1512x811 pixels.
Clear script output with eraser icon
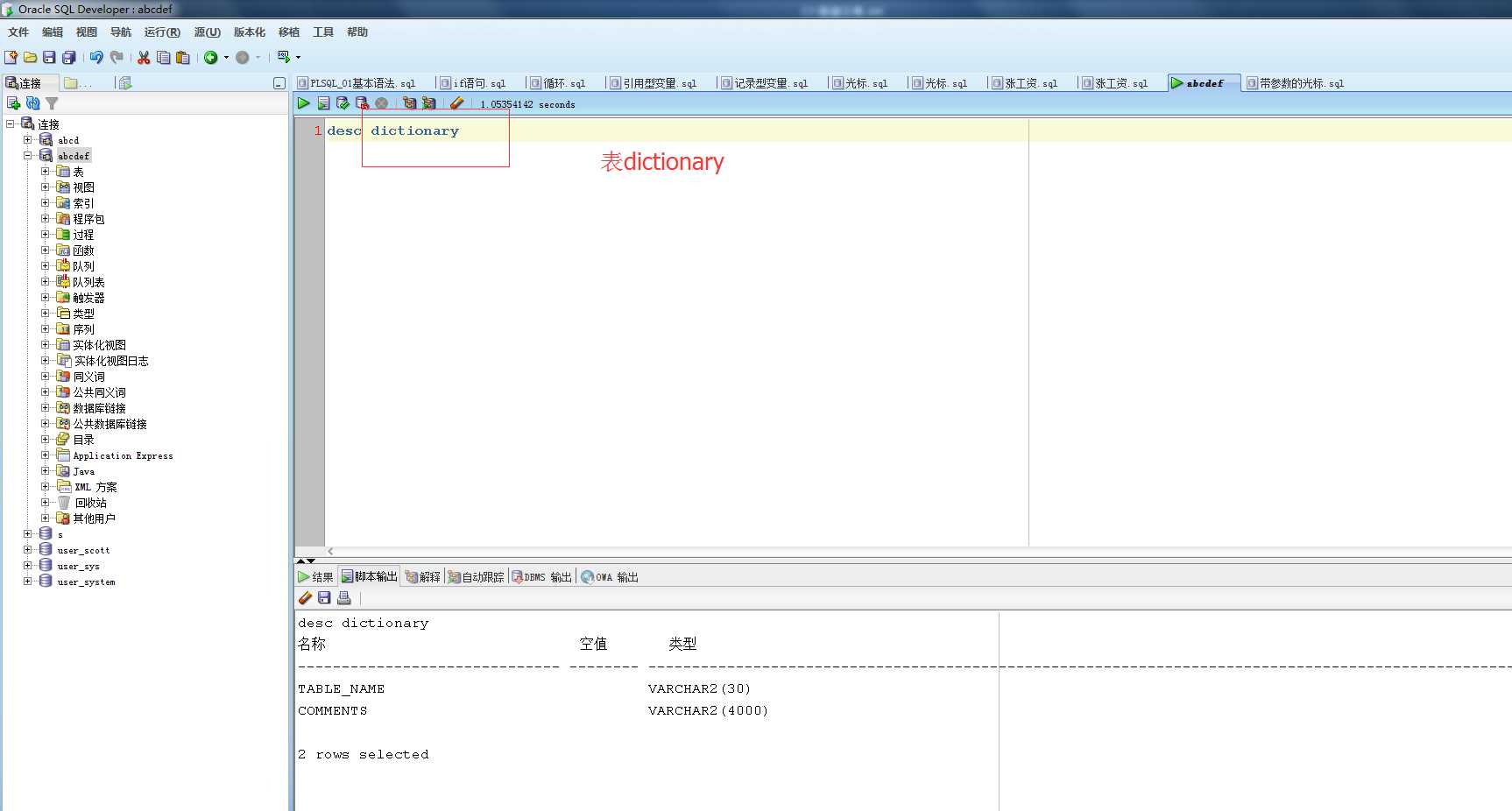305,597
